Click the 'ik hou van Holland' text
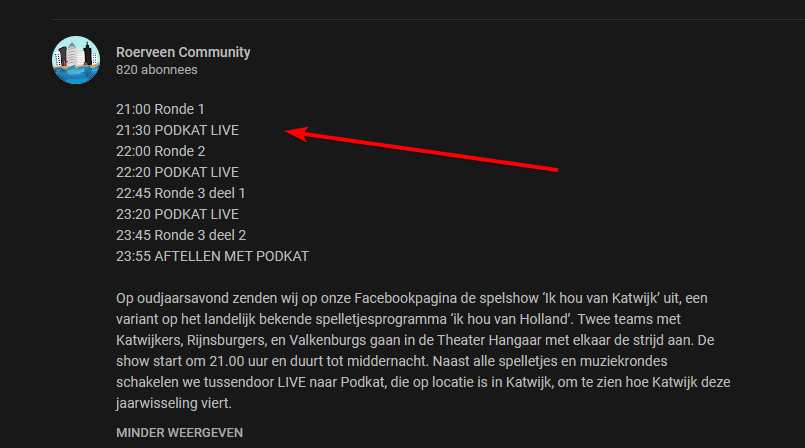The image size is (805, 448). tap(512, 319)
